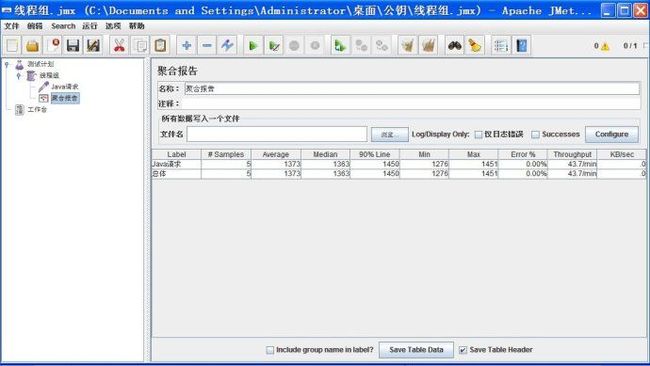This screenshot has width=650, height=366.
Task: Click the Toggle enable/disable toolbar icon
Action: click(x=227, y=46)
